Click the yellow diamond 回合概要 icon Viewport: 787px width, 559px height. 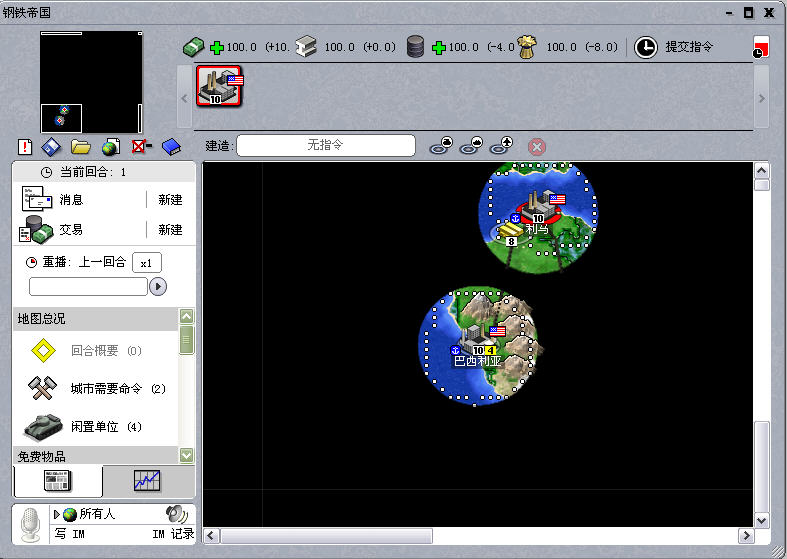coord(44,350)
